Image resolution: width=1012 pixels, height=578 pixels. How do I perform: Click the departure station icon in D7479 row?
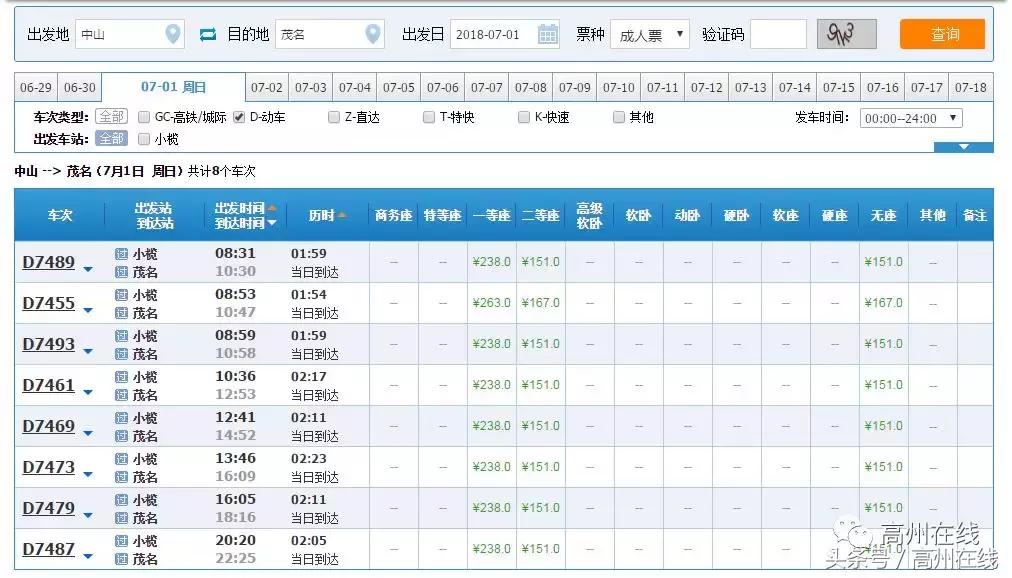click(x=121, y=499)
